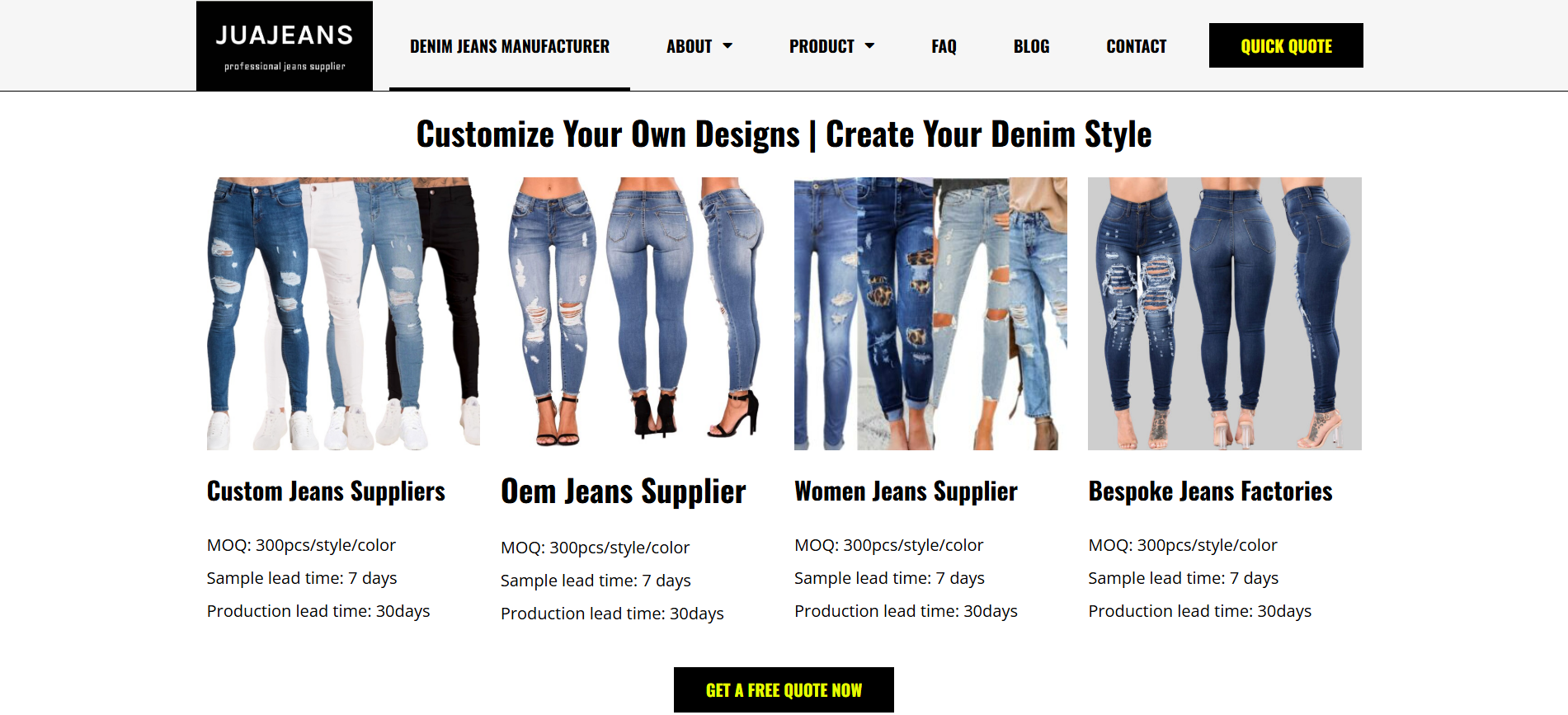Open the men's ripped jeans image
This screenshot has width=1568, height=715.
343,313
